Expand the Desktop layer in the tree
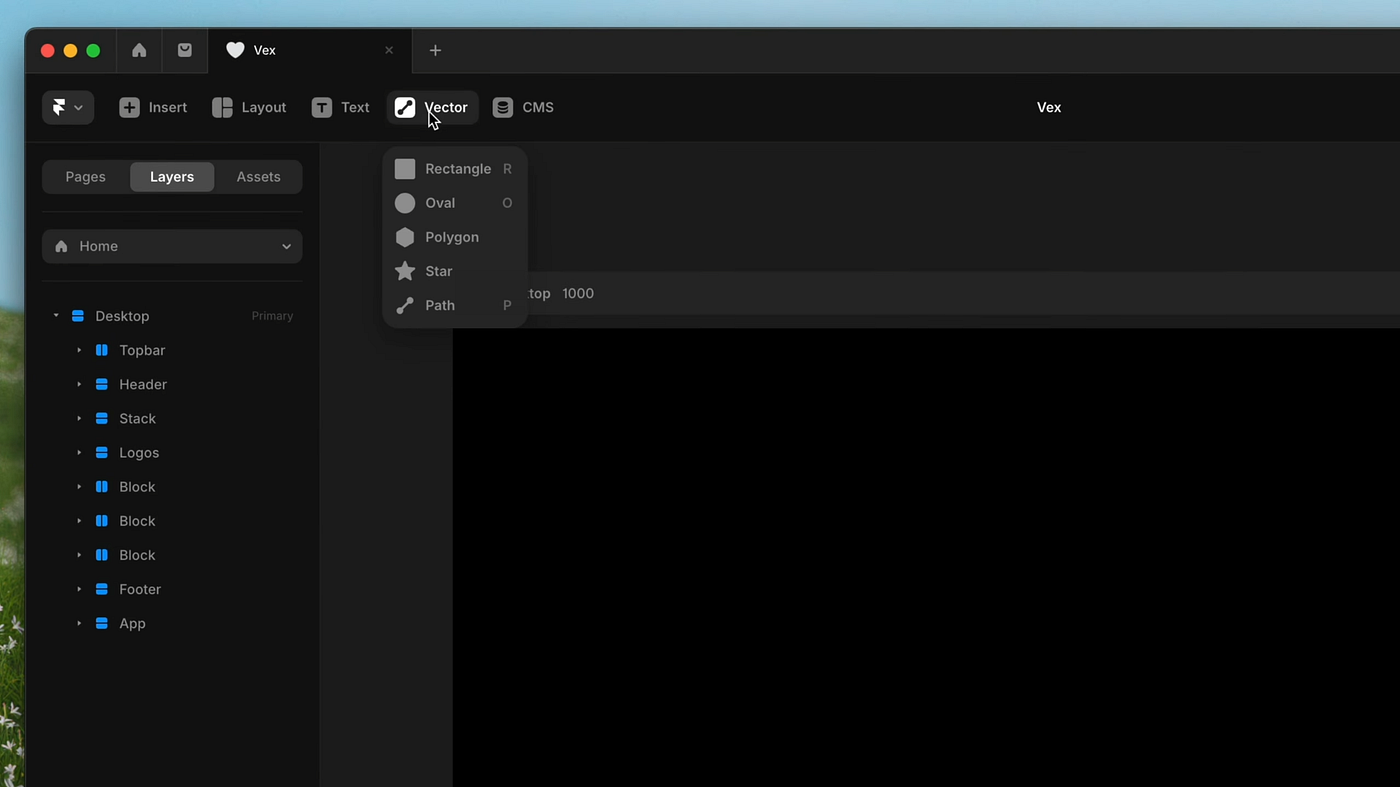The width and height of the screenshot is (1400, 787). (x=56, y=315)
